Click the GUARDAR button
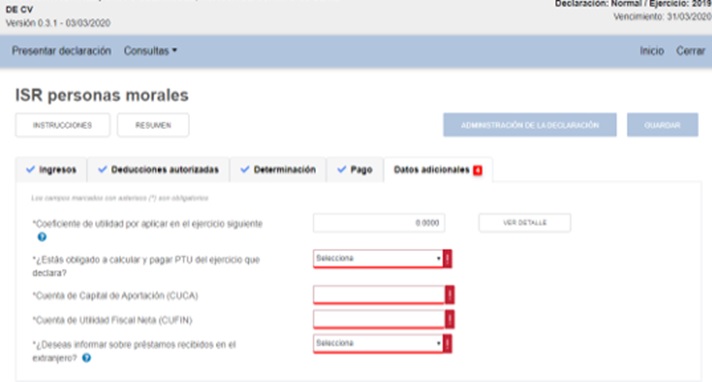 (663, 125)
